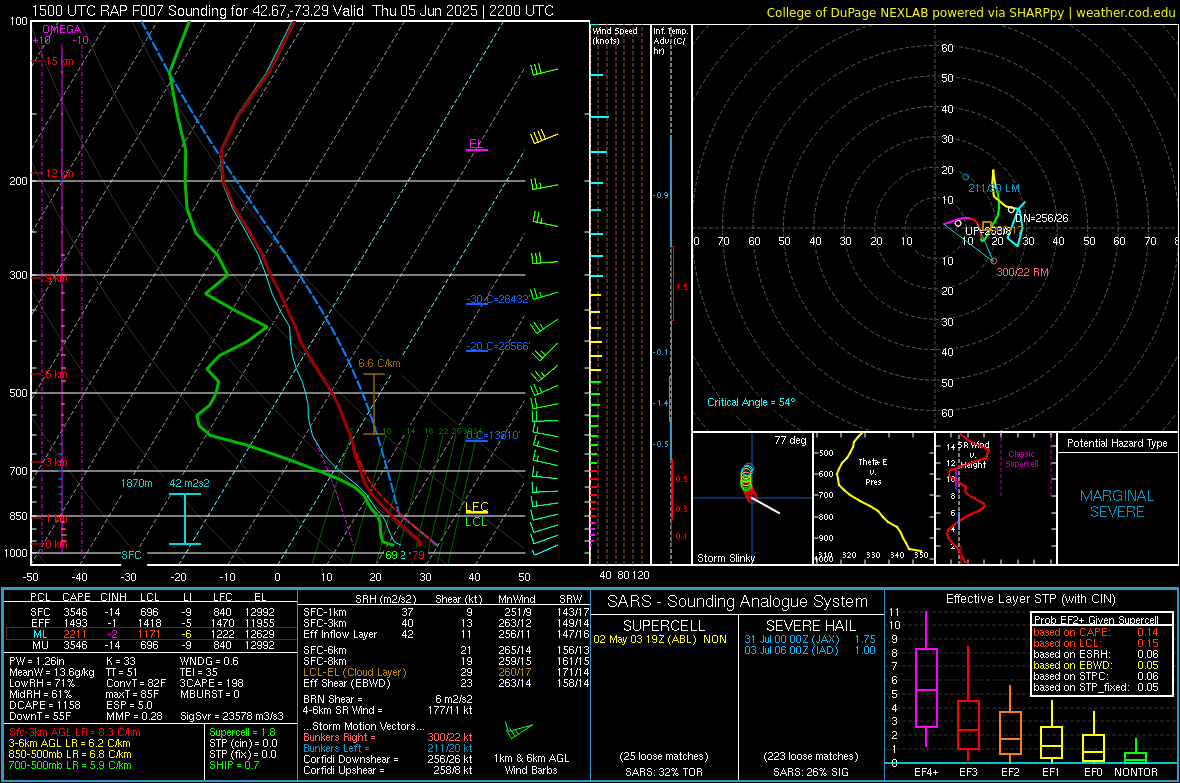Click the 'Corfidi Downshear = 256/26 kt' line

(388, 759)
